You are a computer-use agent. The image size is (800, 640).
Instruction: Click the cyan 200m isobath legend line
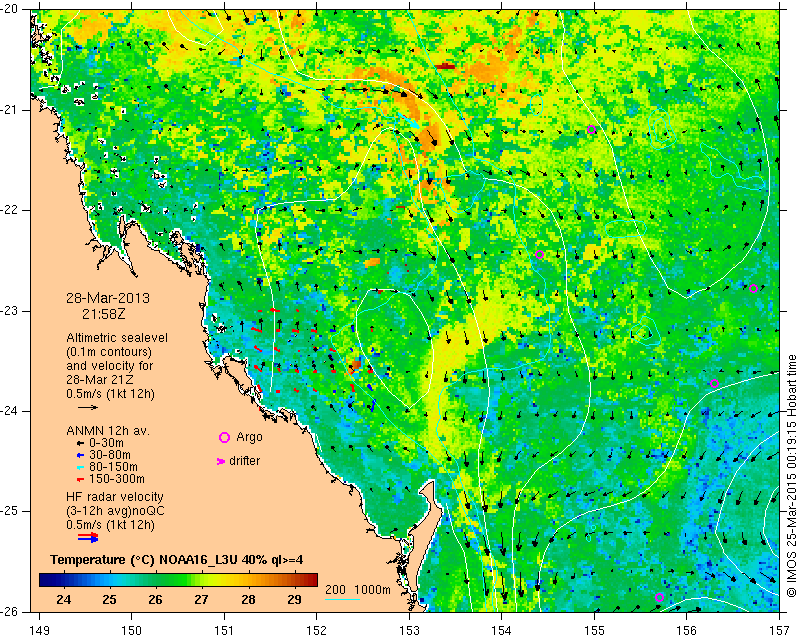[342, 599]
